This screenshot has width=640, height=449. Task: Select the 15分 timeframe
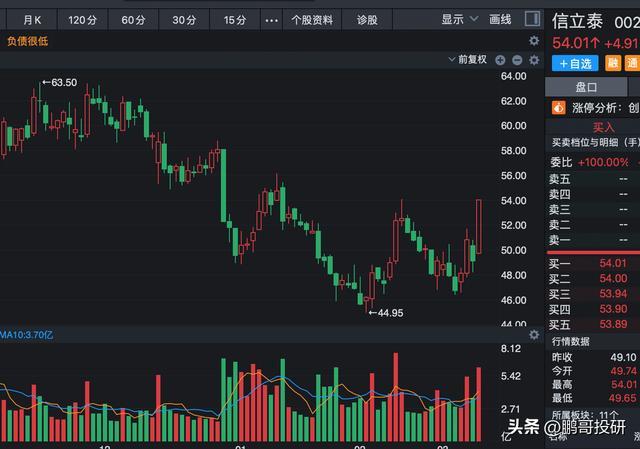(x=234, y=20)
